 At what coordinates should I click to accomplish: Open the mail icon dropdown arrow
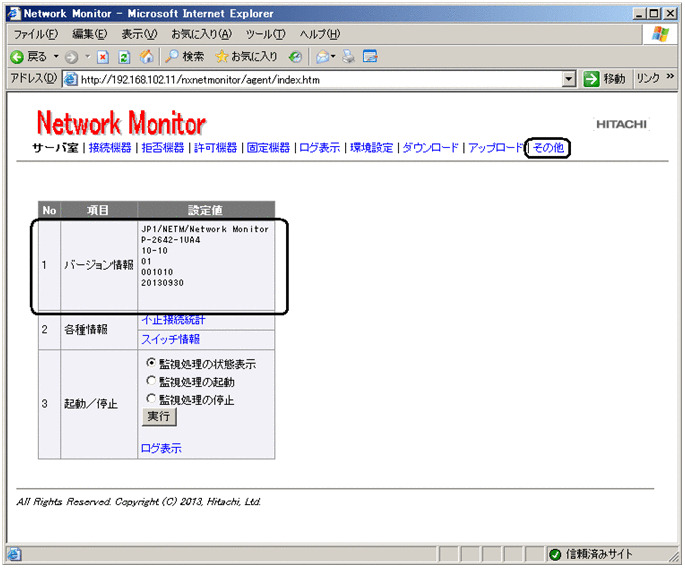[333, 56]
